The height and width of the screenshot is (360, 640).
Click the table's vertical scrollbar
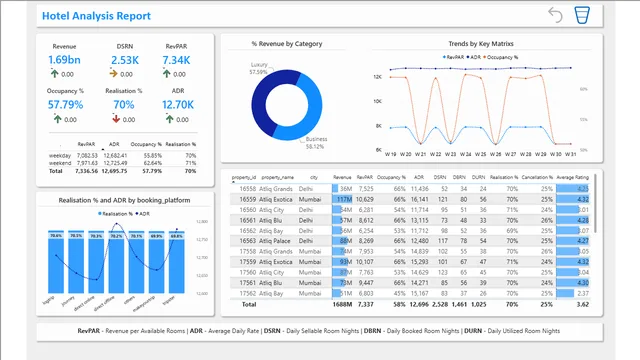(x=595, y=203)
